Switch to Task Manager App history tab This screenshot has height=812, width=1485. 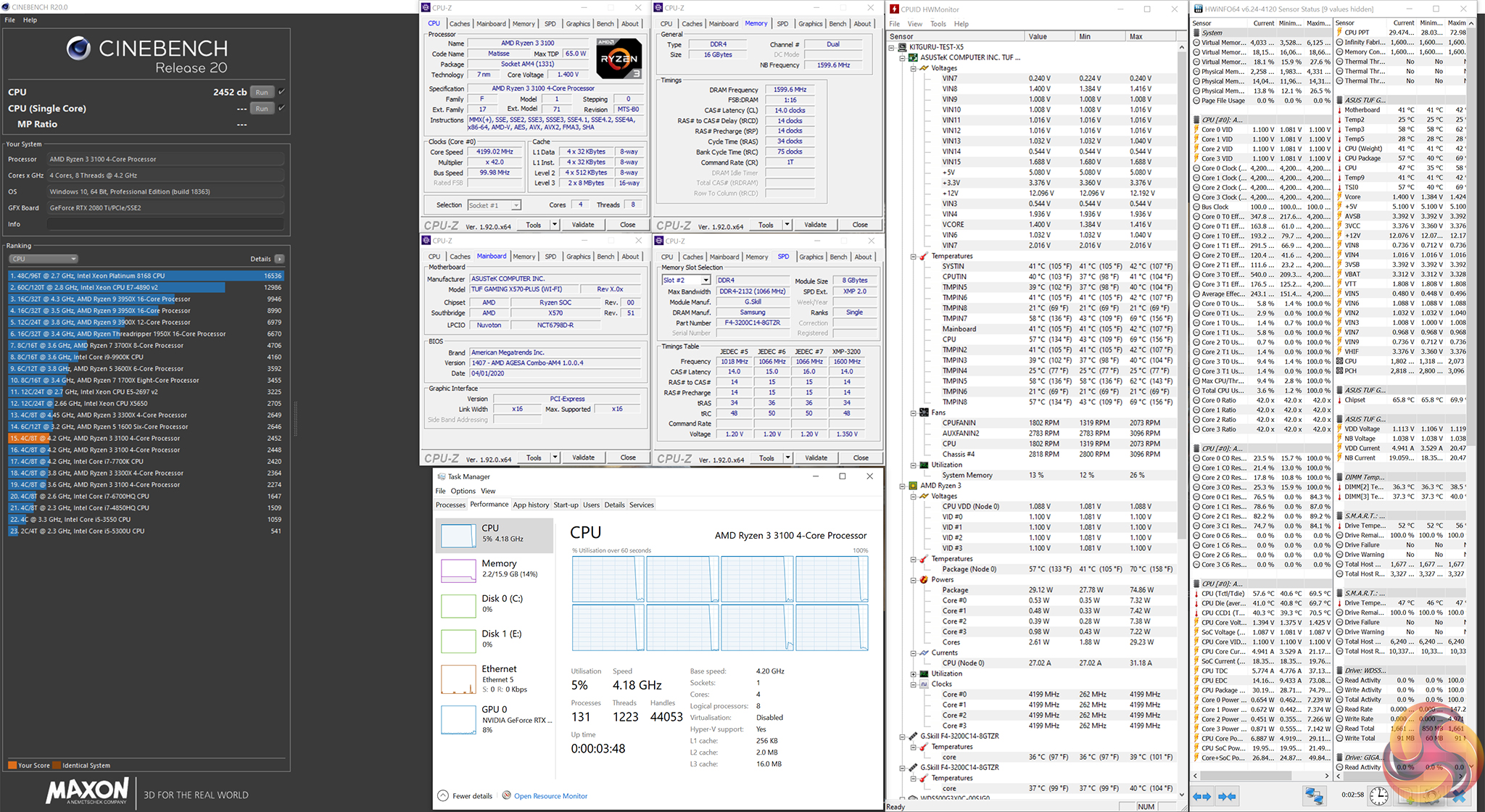point(531,505)
